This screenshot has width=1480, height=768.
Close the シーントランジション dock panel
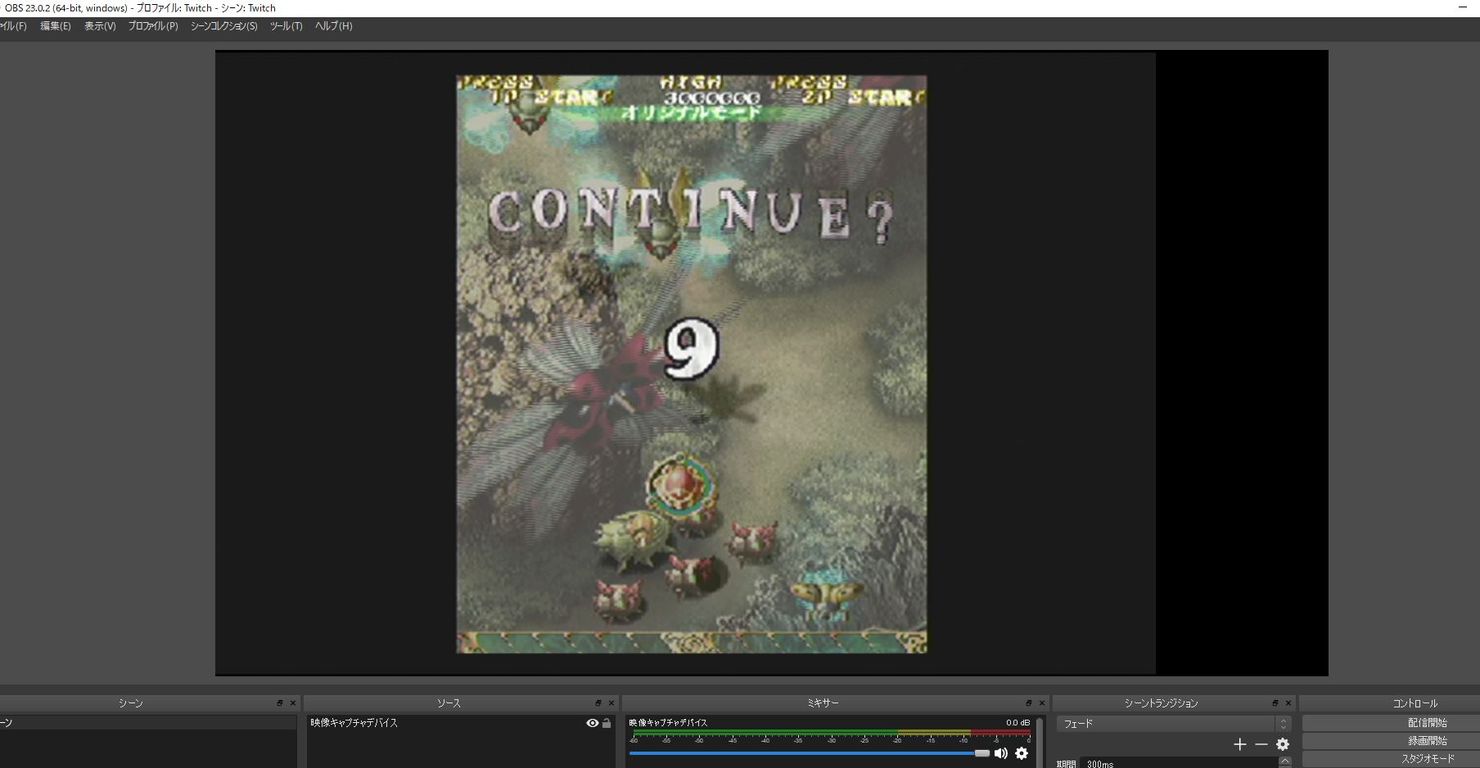coord(1288,703)
